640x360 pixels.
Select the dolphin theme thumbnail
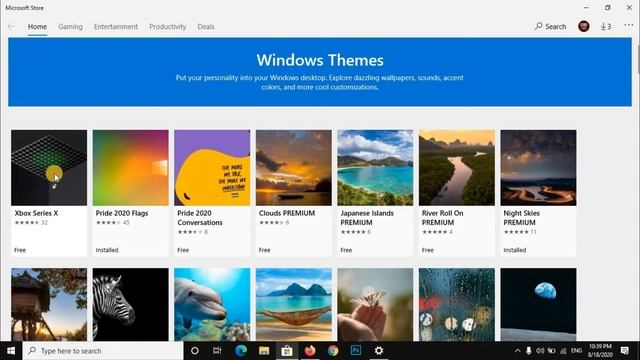click(x=212, y=304)
